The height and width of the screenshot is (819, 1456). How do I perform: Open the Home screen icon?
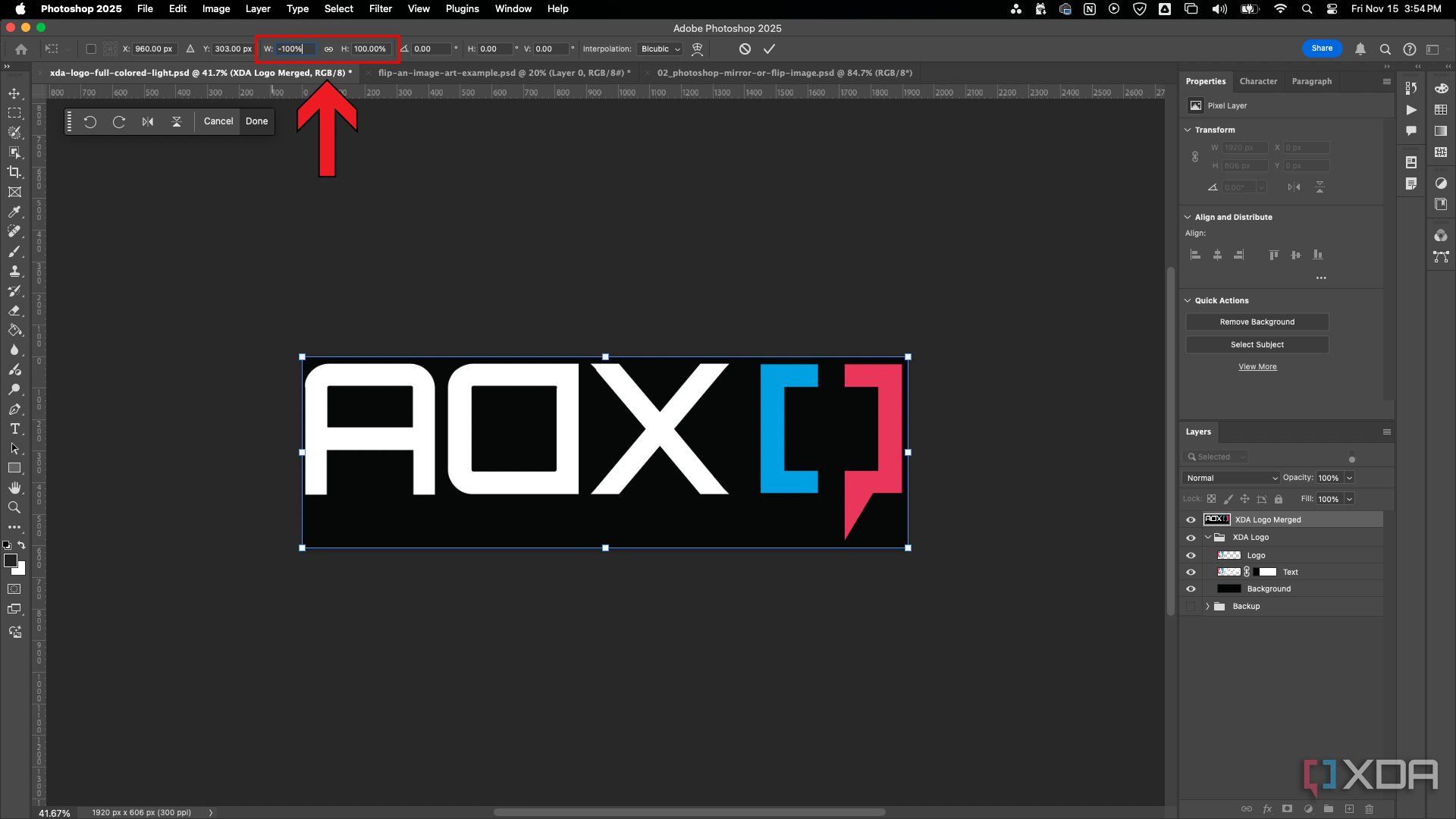coord(21,49)
